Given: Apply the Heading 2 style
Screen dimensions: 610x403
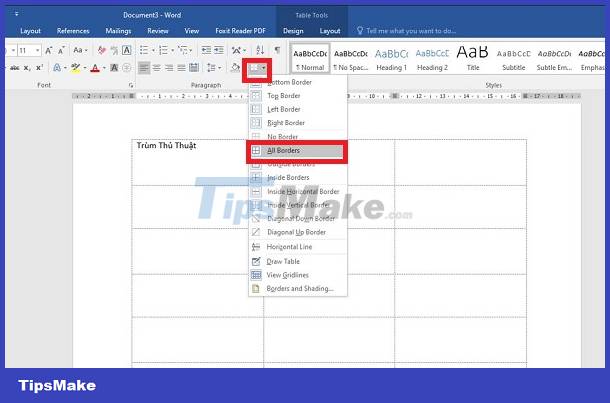Looking at the screenshot, I should coord(432,58).
